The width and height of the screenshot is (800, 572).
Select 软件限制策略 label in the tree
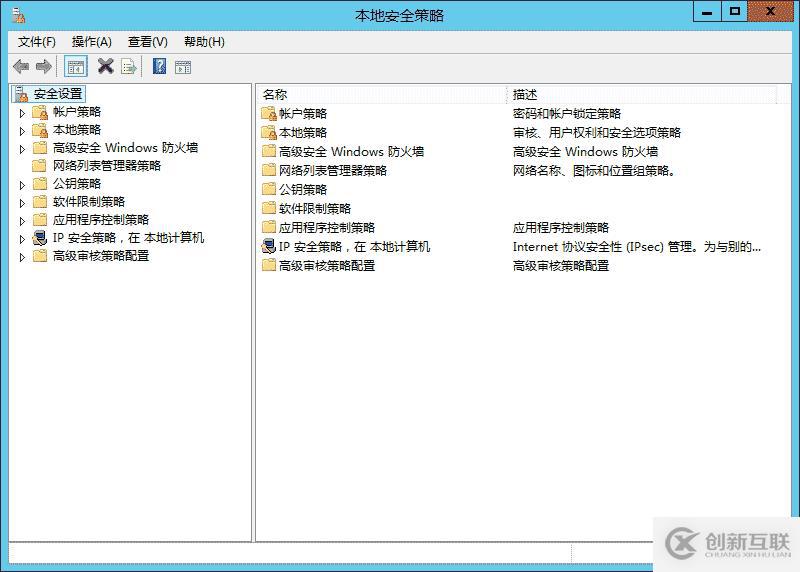(89, 202)
